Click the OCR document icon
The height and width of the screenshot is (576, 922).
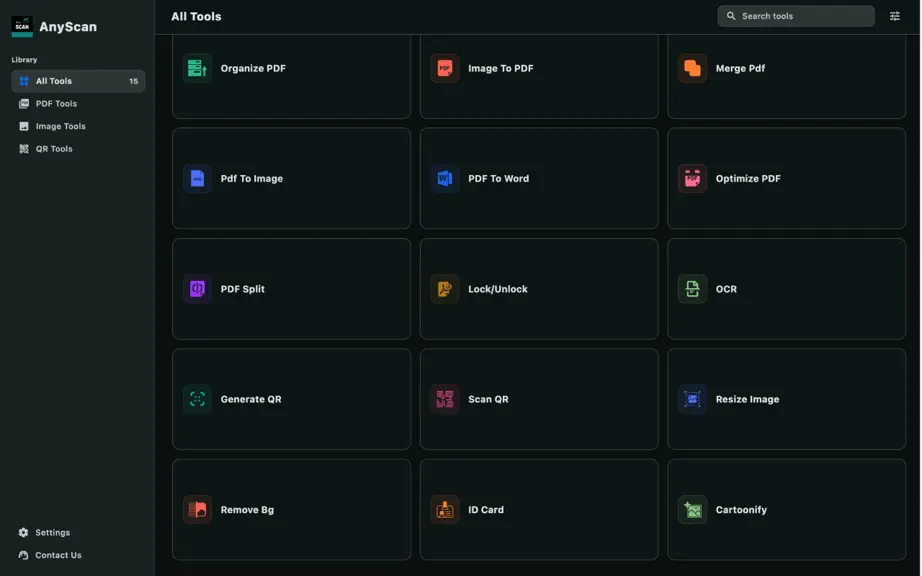pos(692,289)
